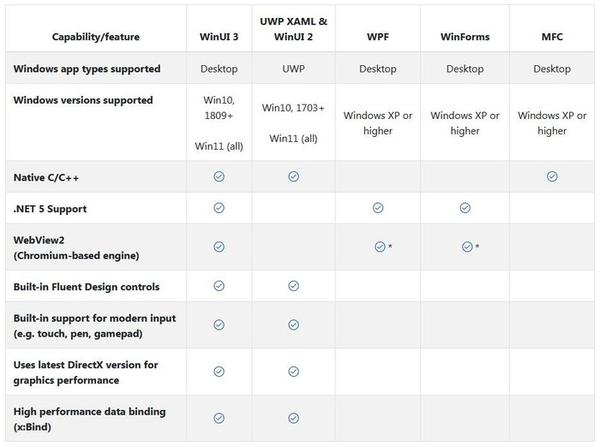Click the latest DirectX checkmark under WinUI 3
Viewport: 600px width, 447px height.
pos(219,371)
